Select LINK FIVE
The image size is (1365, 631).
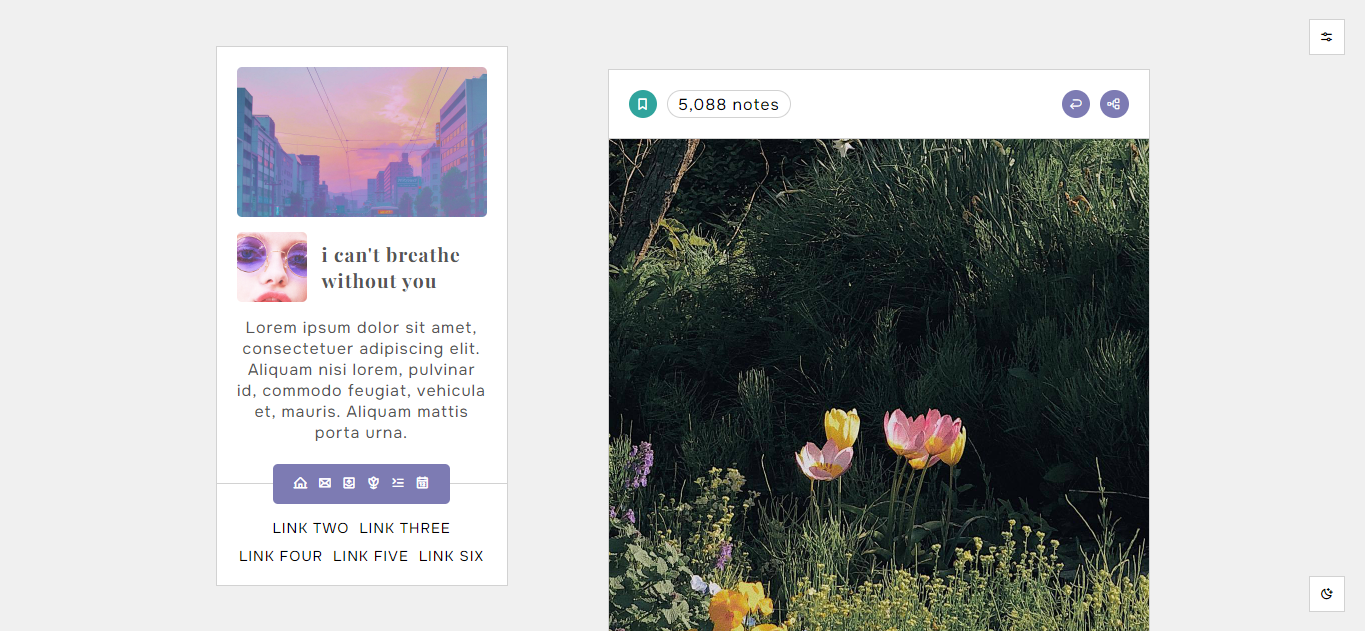coord(371,556)
